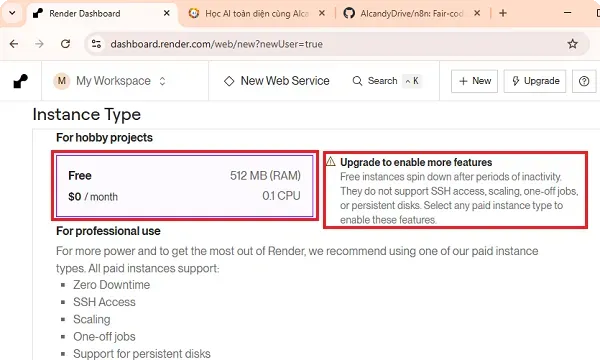The width and height of the screenshot is (600, 360).
Task: Minimize the browser window
Action: click(567, 13)
